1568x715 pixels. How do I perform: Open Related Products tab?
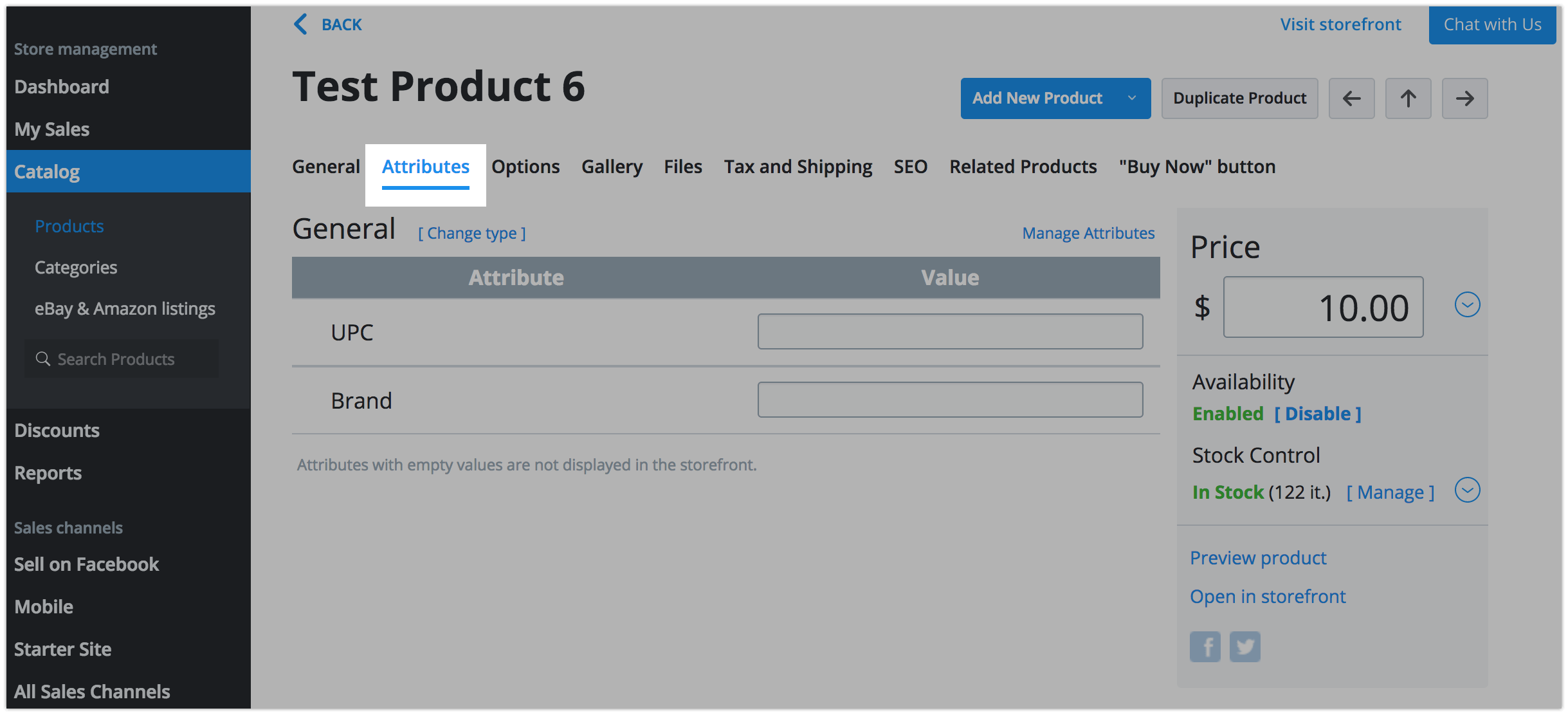pos(1023,167)
